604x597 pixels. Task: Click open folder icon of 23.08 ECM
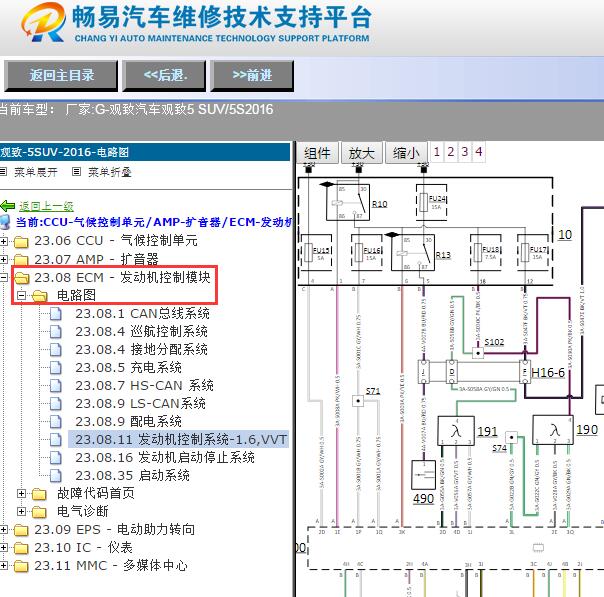(22, 278)
